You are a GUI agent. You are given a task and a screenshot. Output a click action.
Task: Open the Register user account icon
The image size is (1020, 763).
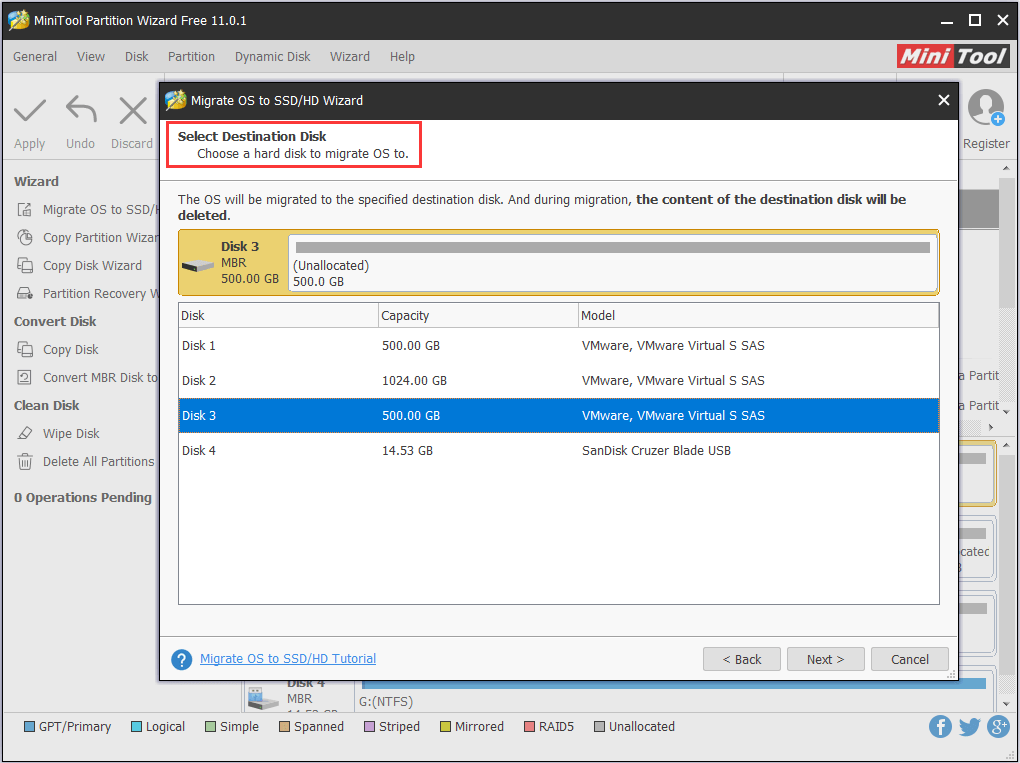point(986,108)
